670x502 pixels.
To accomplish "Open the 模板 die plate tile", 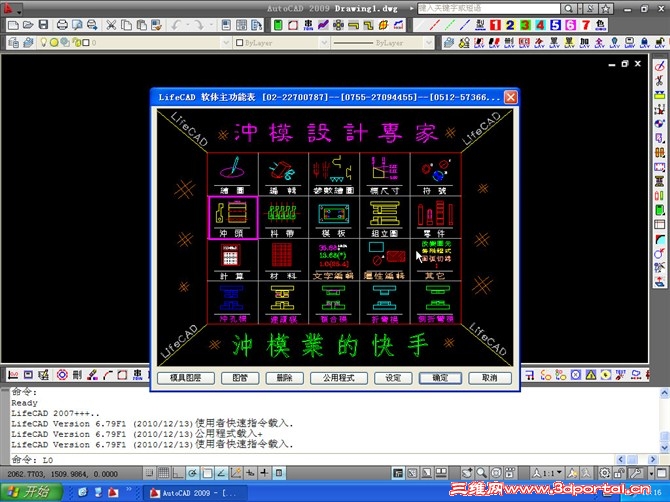I will click(x=334, y=217).
